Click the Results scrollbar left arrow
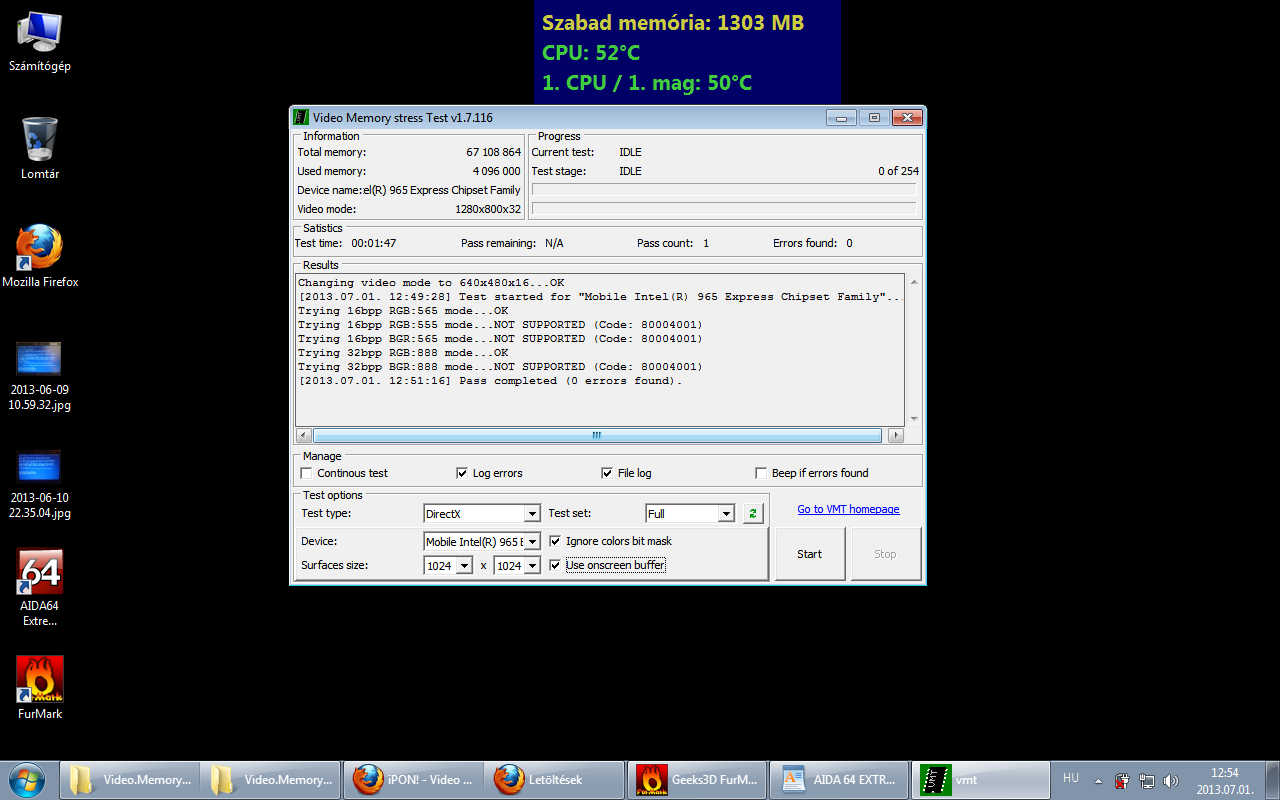This screenshot has width=1280, height=800. point(304,435)
